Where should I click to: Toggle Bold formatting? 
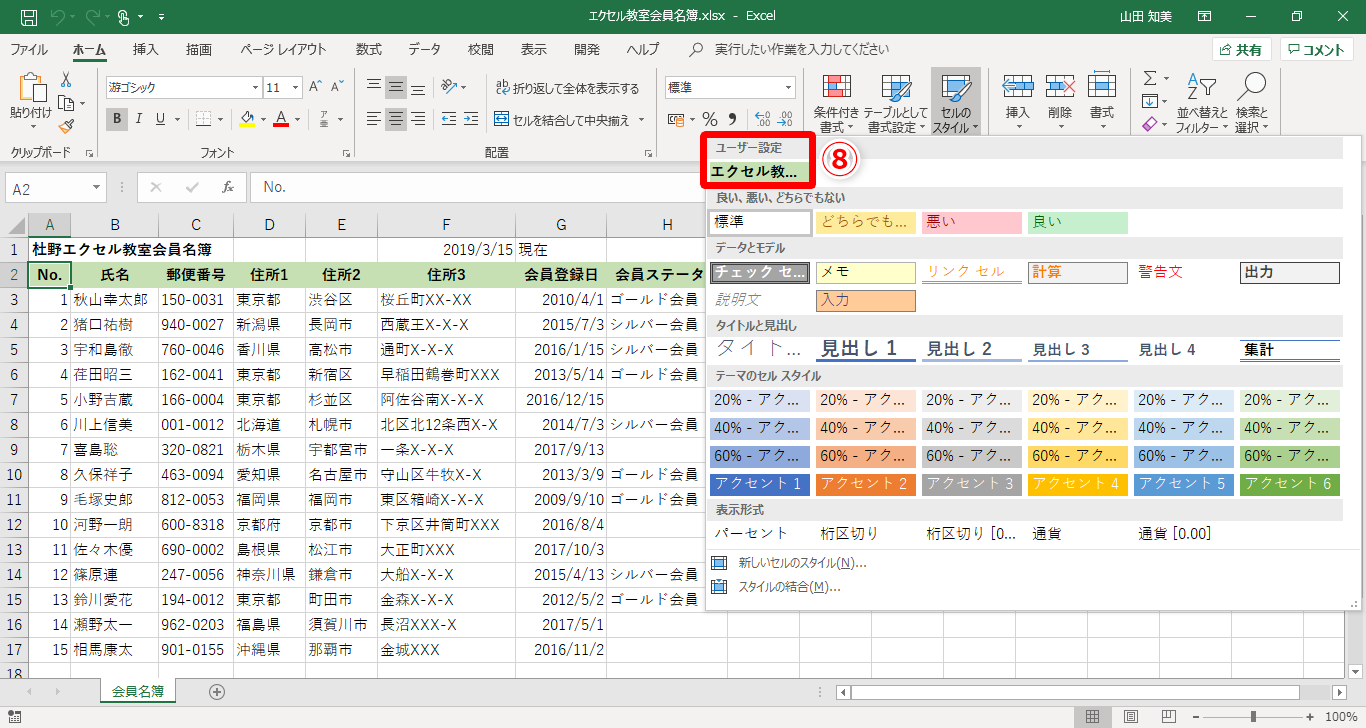click(x=117, y=119)
